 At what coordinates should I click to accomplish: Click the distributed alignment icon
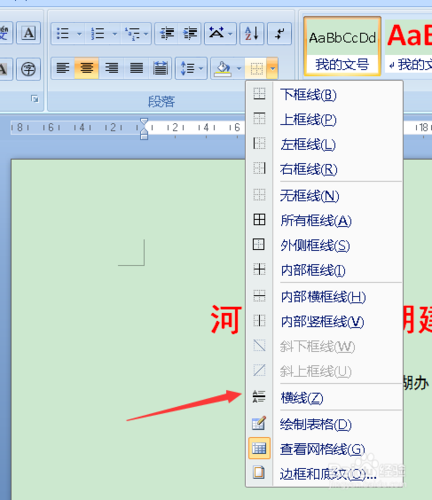pos(160,68)
